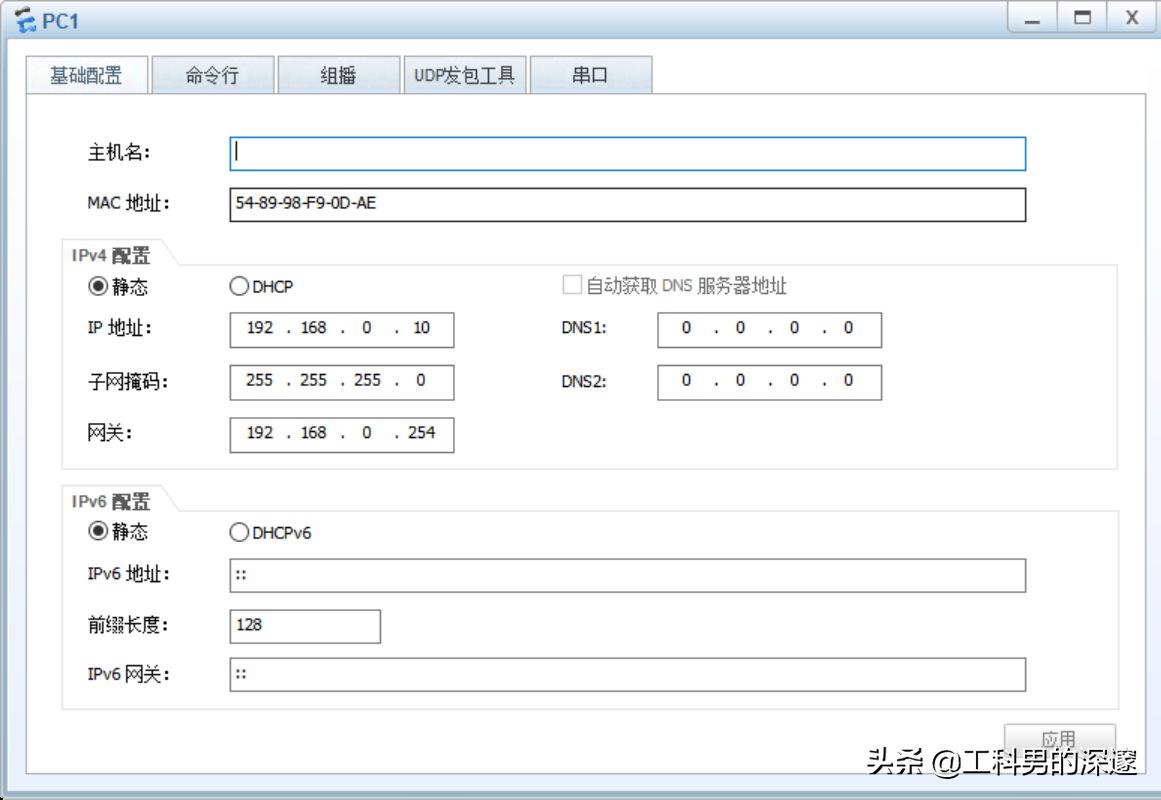Screen dimensions: 1161x800
Task: Click the 应用 apply button
Action: click(1060, 739)
